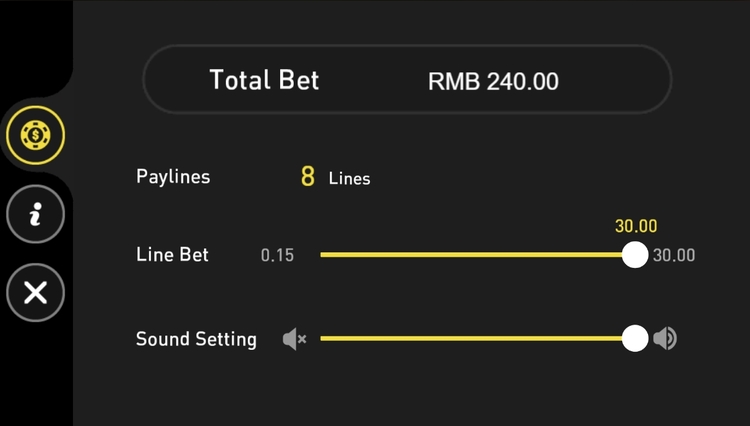Open the game info icon
750x426 pixels.
point(35,213)
